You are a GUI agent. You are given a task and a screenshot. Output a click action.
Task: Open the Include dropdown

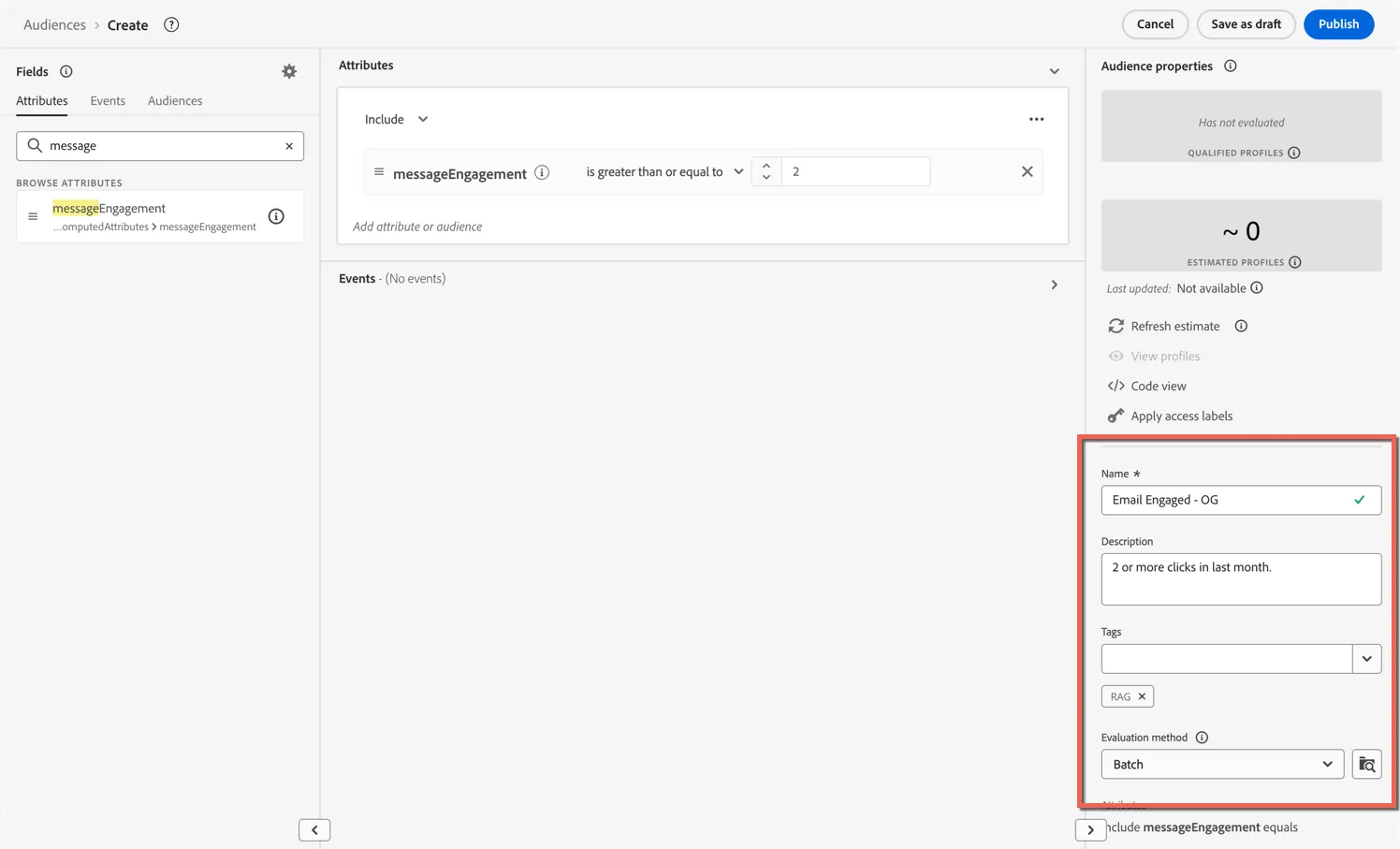point(397,119)
